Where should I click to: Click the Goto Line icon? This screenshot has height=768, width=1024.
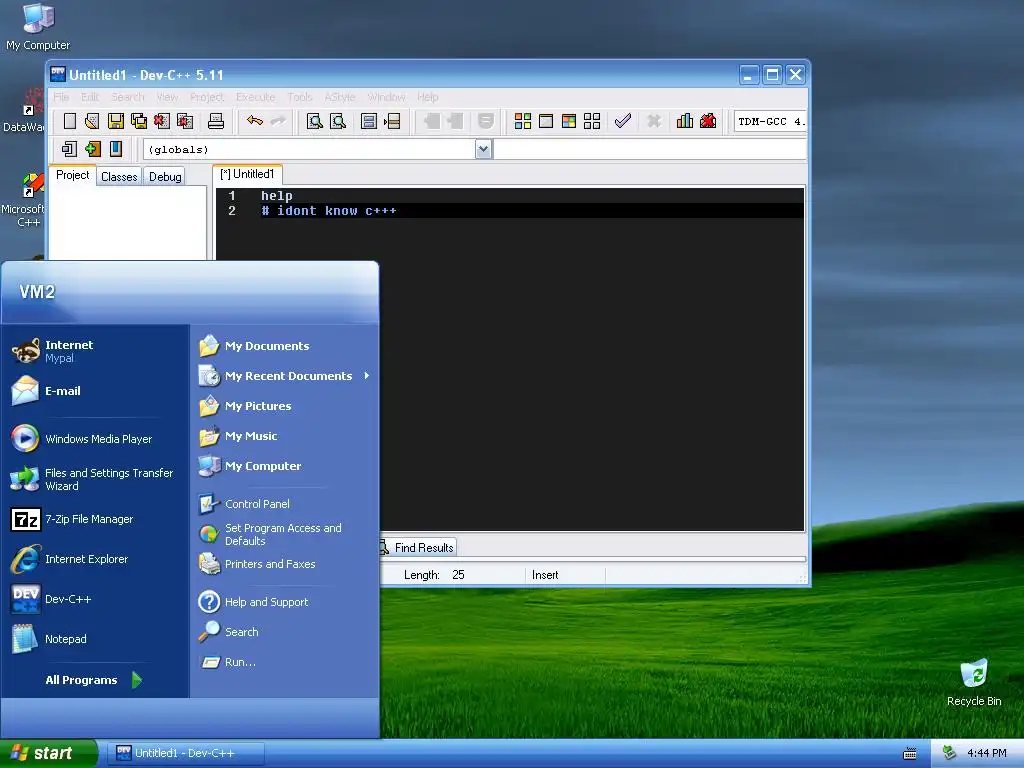[x=392, y=121]
